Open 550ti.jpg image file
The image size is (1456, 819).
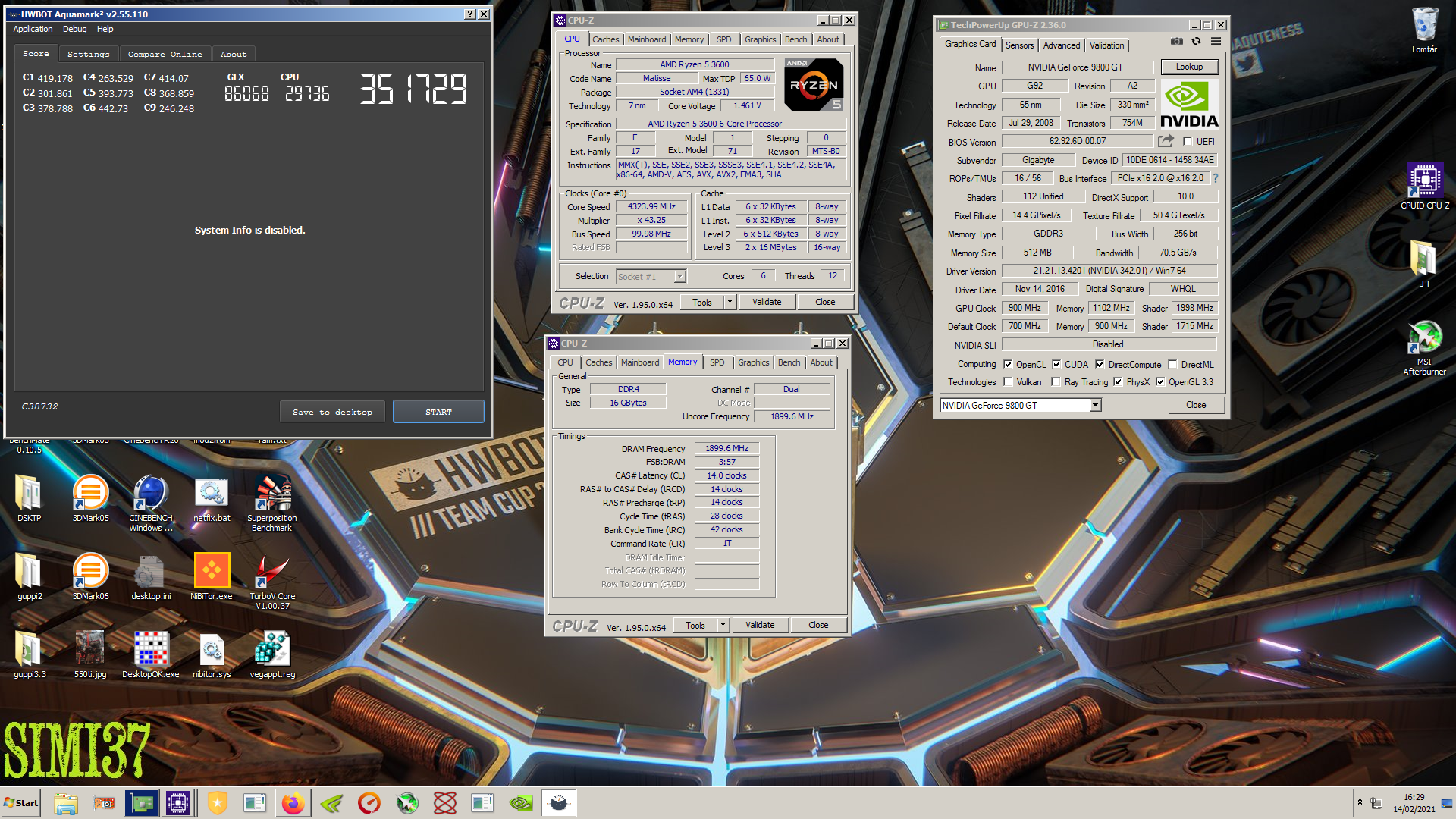(90, 655)
